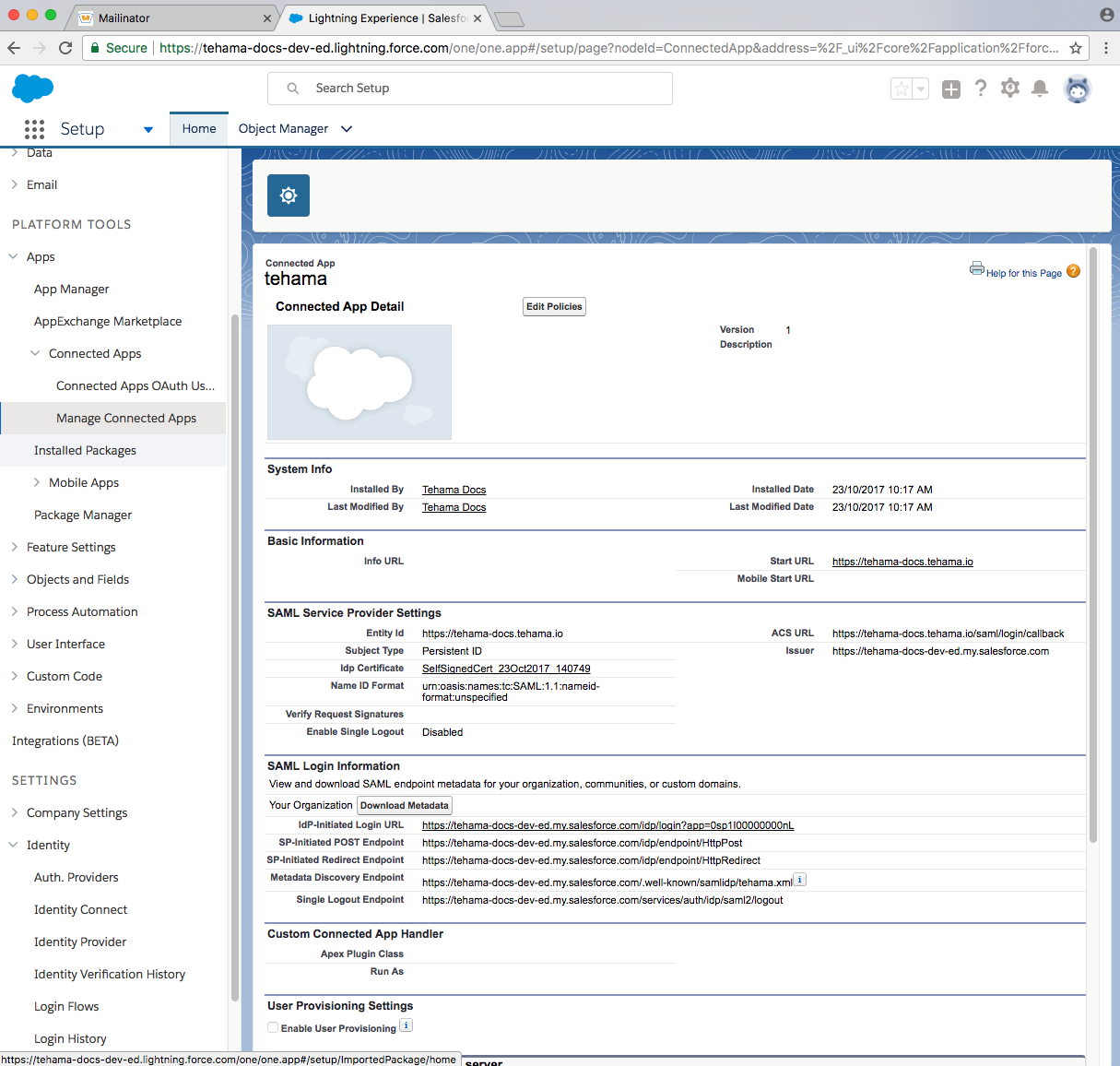This screenshot has height=1066, width=1120.
Task: Click the global actions plus icon
Action: (x=951, y=89)
